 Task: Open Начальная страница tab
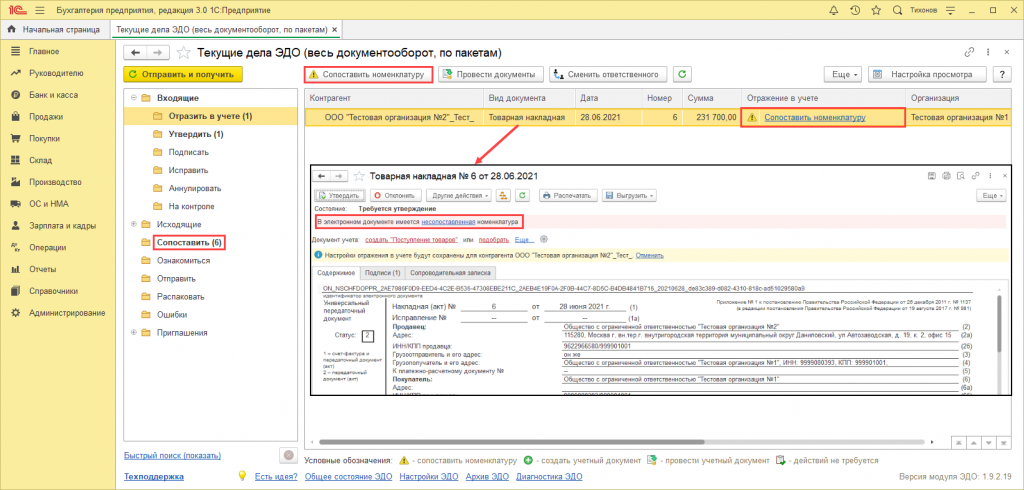point(54,29)
